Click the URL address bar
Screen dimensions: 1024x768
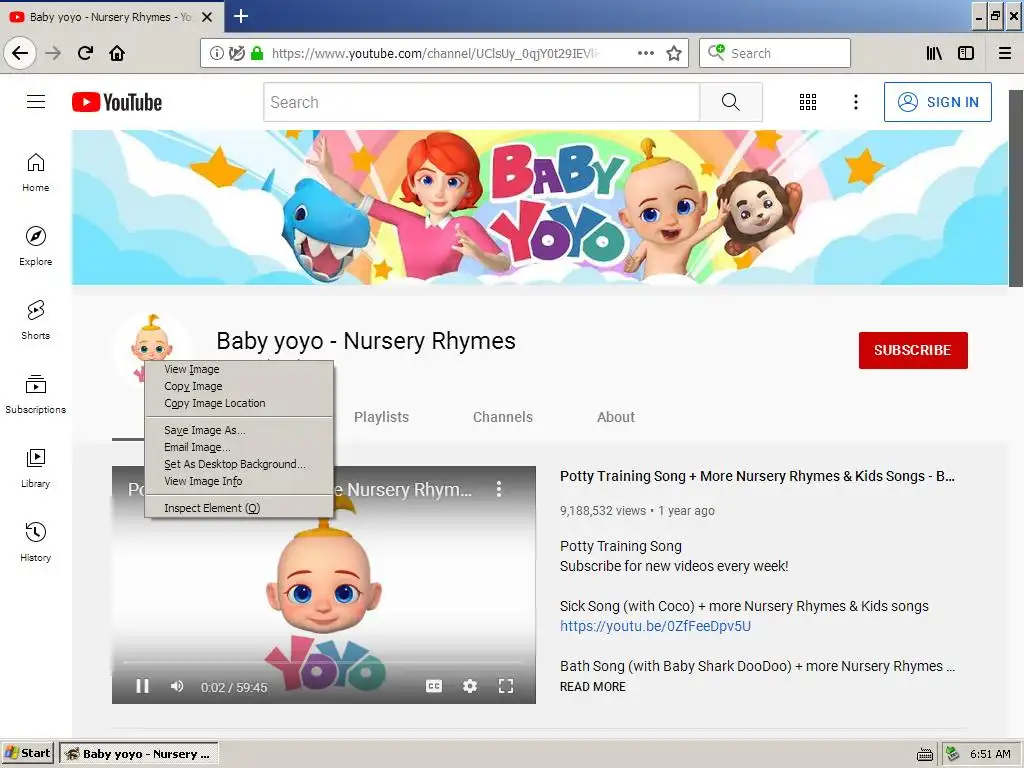444,53
